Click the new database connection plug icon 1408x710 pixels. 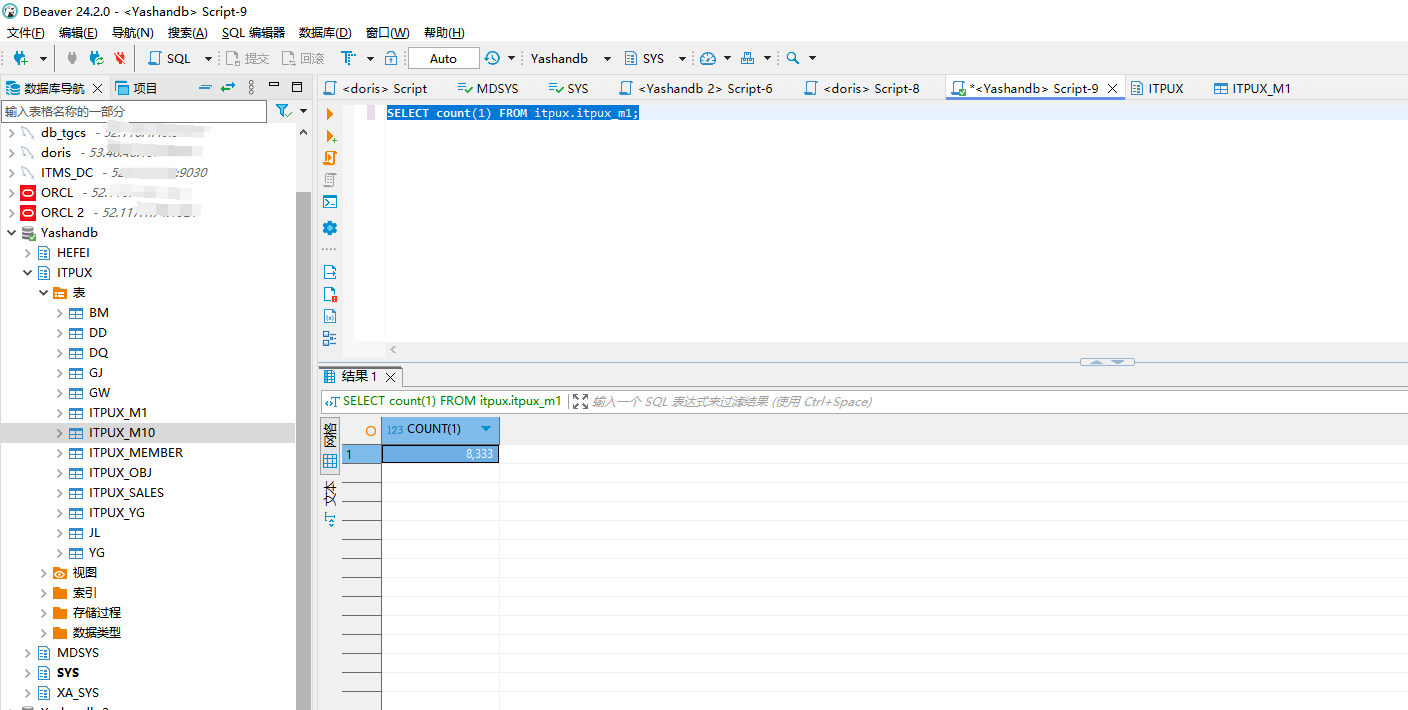tap(20, 58)
